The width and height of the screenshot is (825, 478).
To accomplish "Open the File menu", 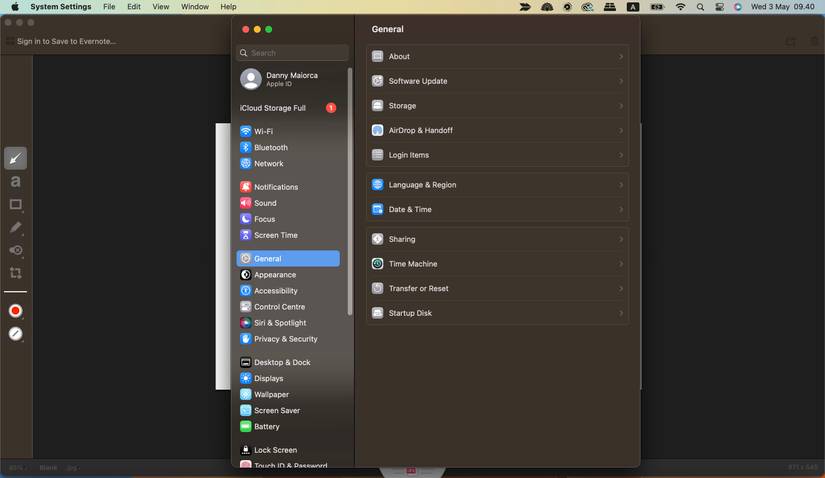I will pyautogui.click(x=109, y=6).
